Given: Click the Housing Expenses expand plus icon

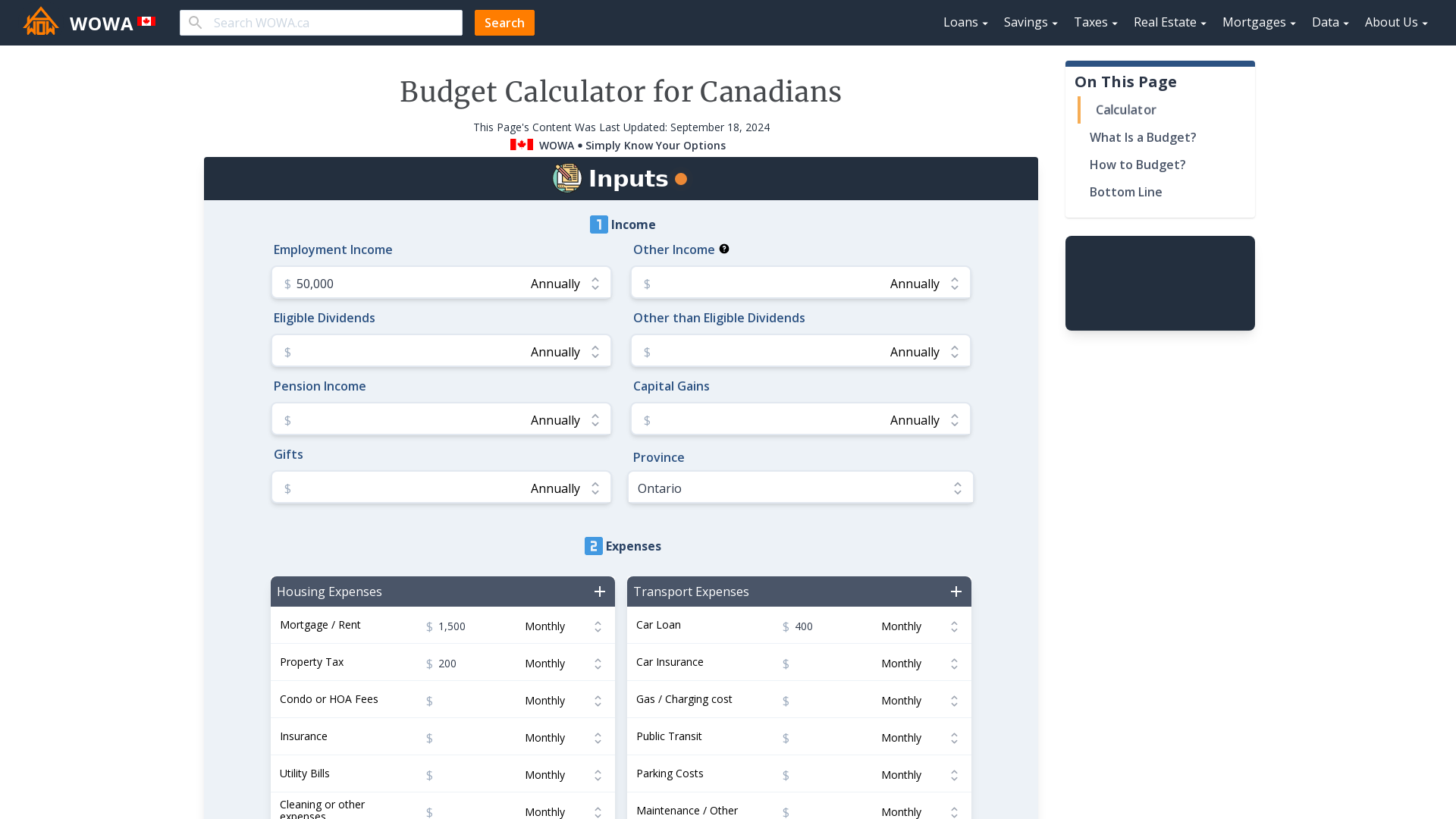Looking at the screenshot, I should pyautogui.click(x=600, y=591).
